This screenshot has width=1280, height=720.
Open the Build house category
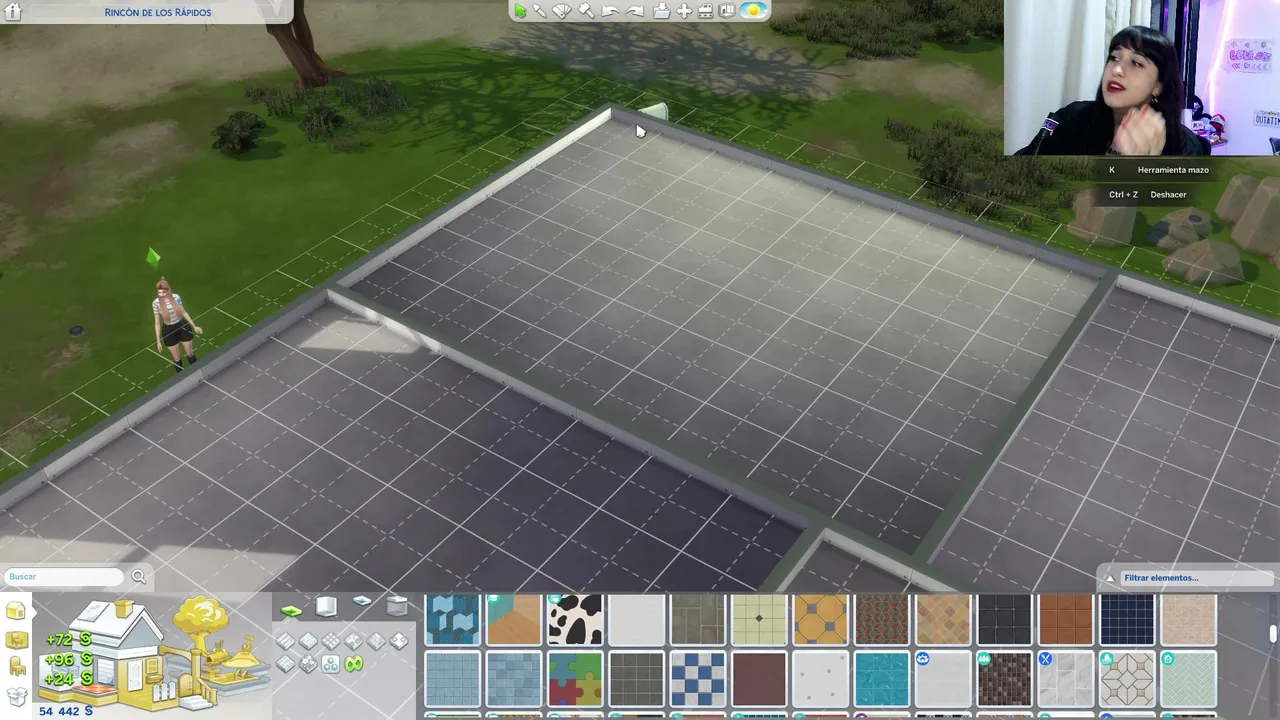click(16, 611)
